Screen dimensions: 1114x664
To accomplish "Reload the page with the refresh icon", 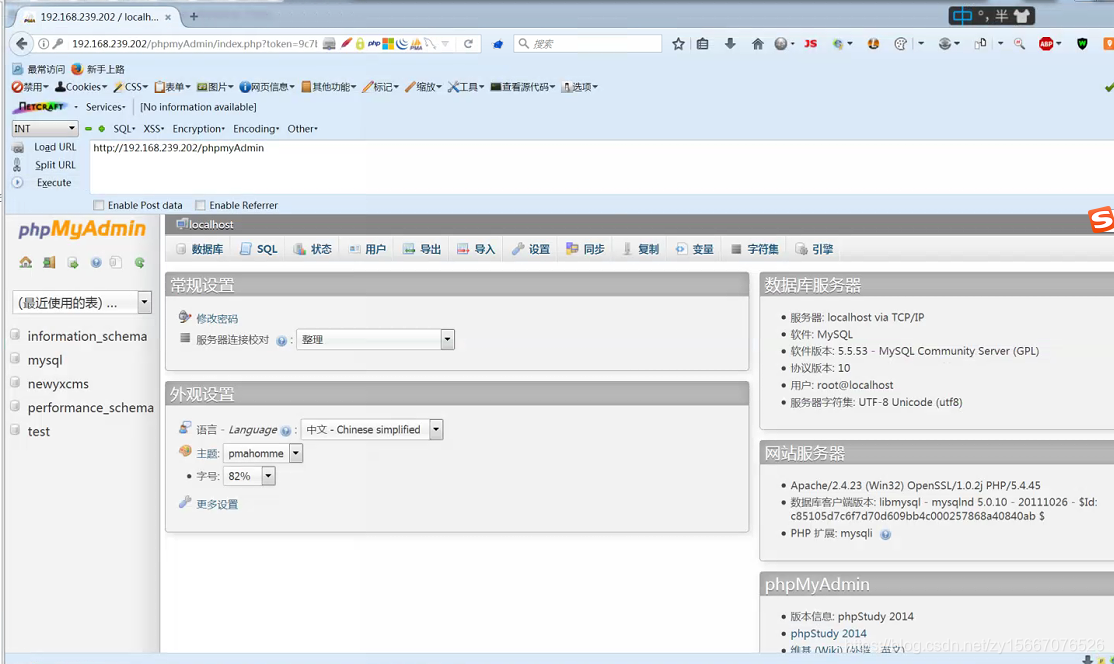I will click(468, 44).
